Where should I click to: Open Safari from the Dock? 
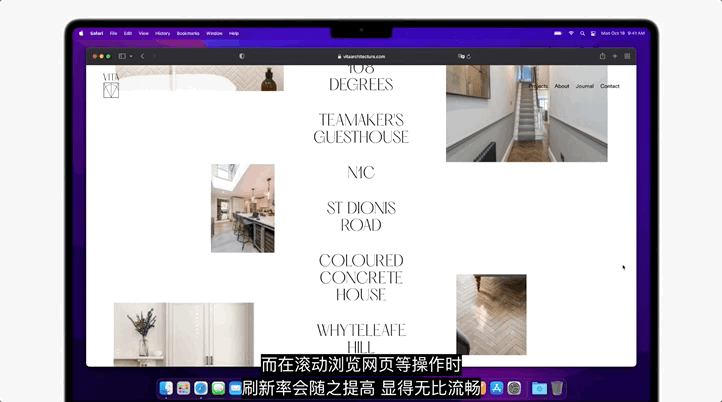tap(201, 388)
